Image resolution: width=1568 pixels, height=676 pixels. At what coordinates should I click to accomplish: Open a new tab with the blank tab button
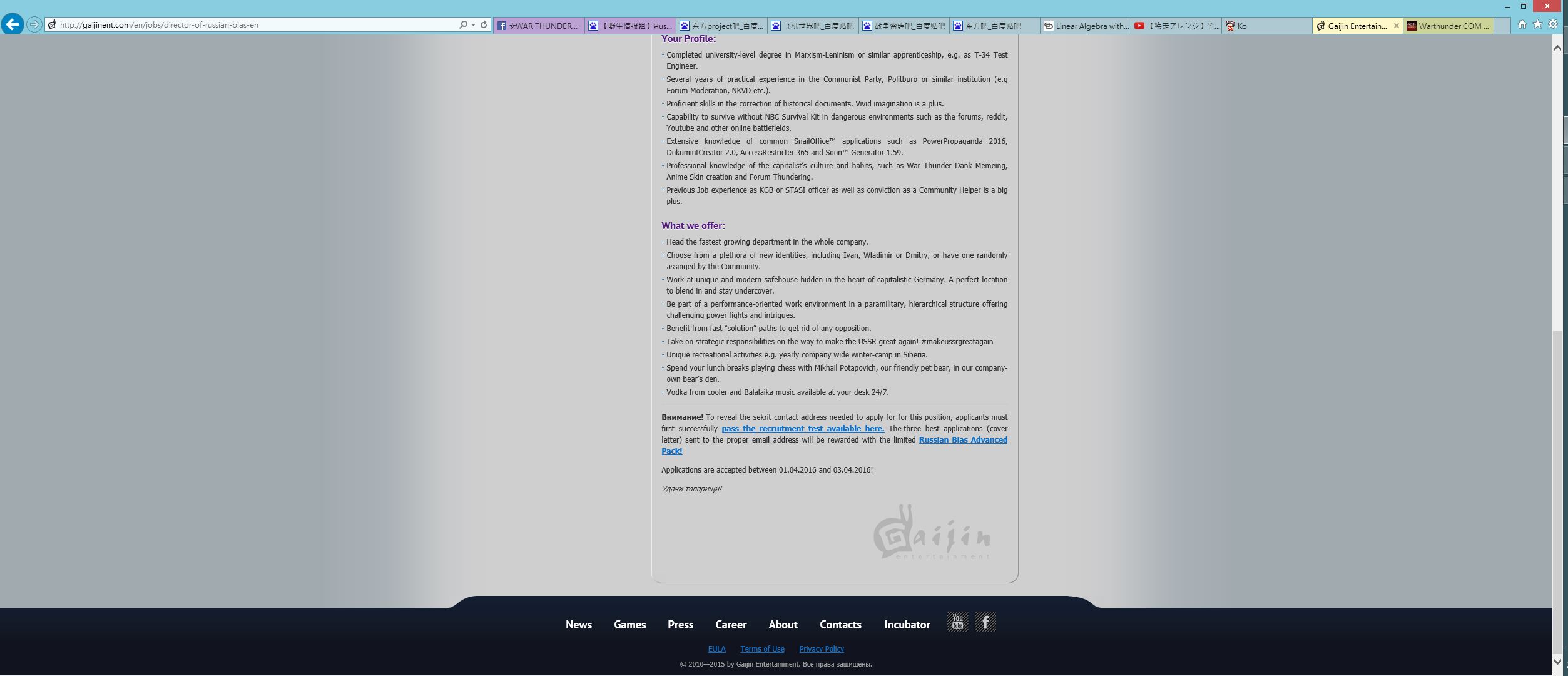coord(1502,26)
